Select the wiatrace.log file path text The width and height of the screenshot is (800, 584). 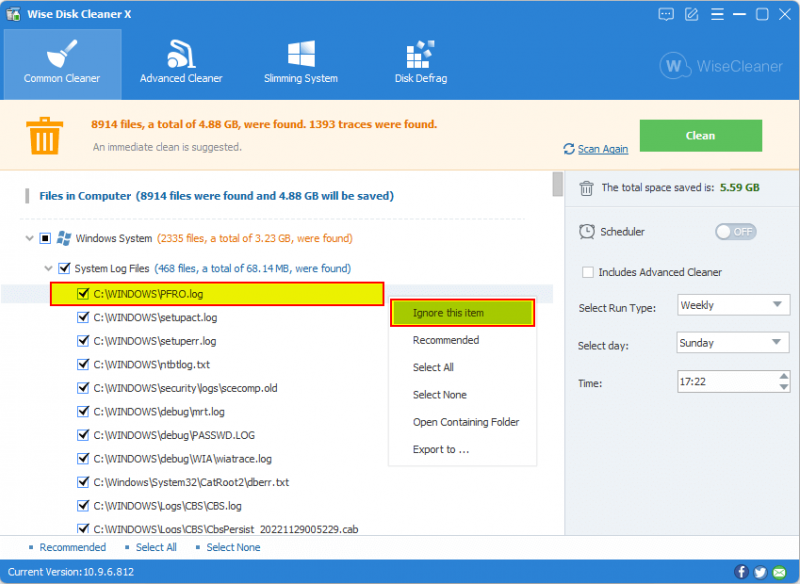click(x=183, y=459)
